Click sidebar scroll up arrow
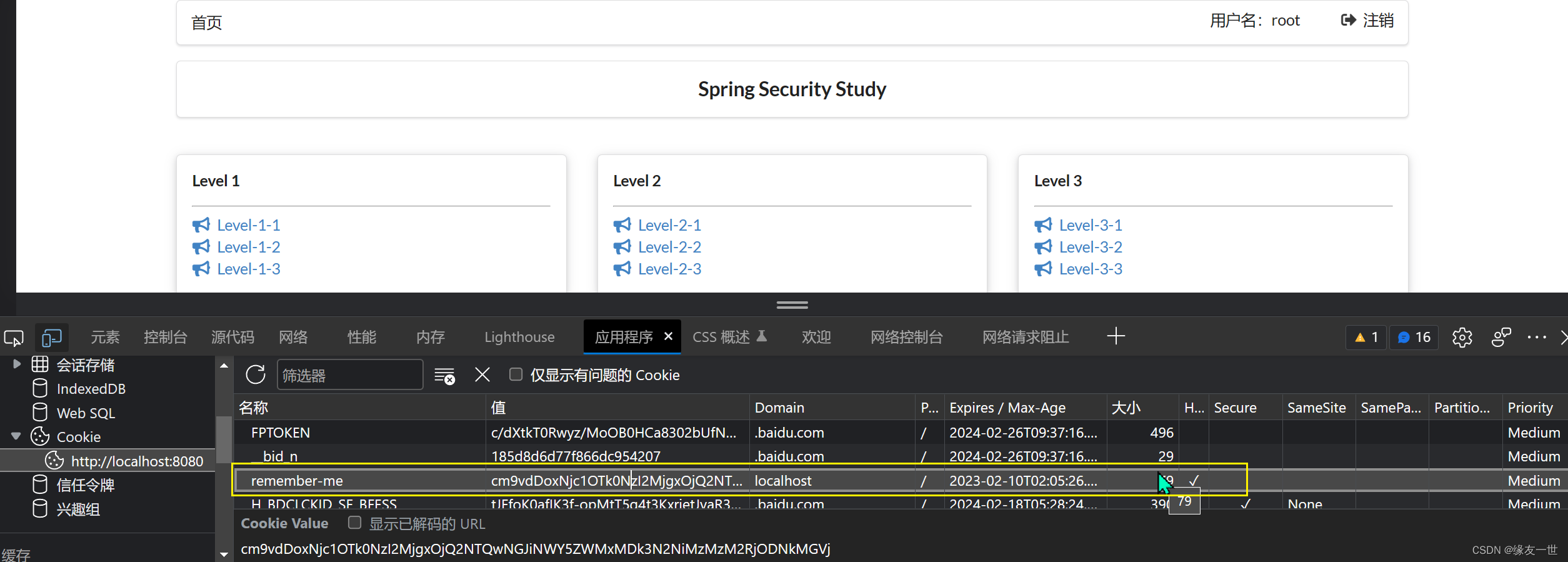This screenshot has height=562, width=1568. coord(224,366)
